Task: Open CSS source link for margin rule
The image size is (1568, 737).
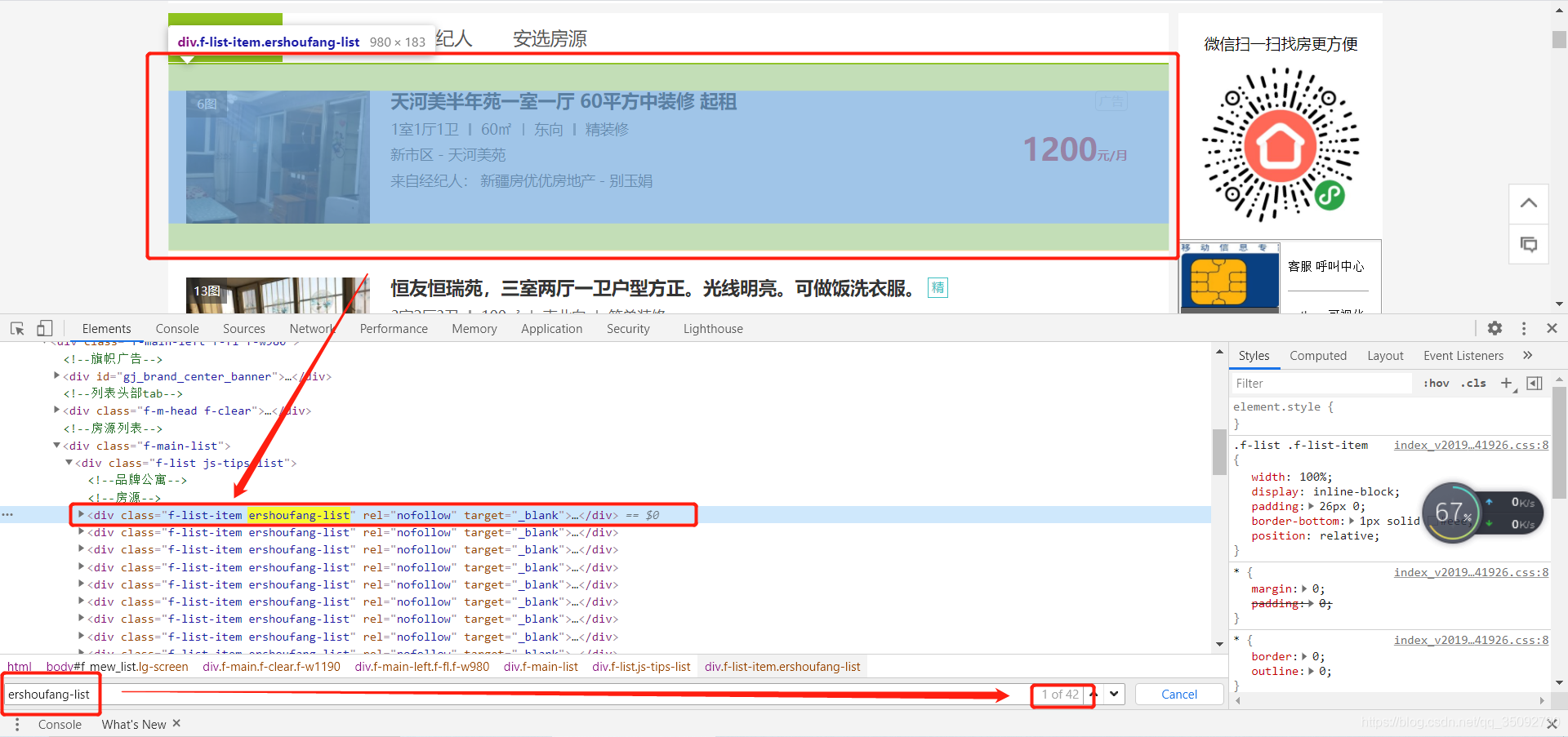Action: (x=1471, y=572)
